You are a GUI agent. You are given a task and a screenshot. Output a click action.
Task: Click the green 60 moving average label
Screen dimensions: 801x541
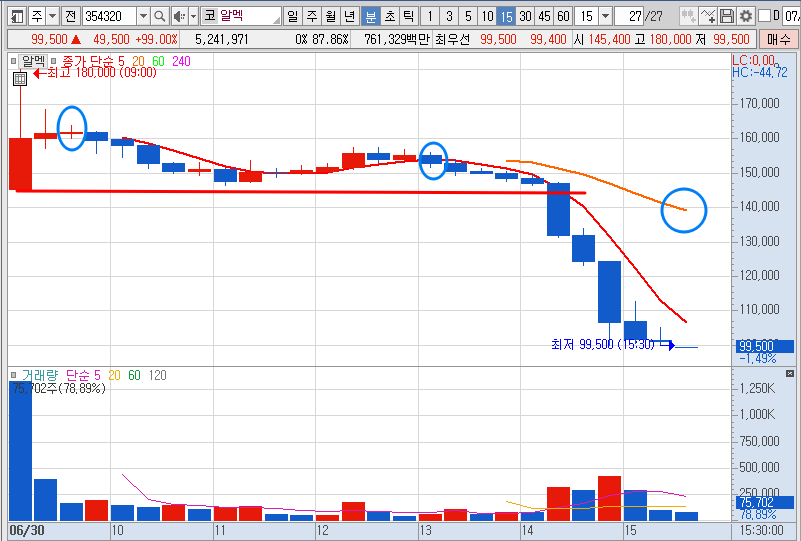click(x=158, y=61)
